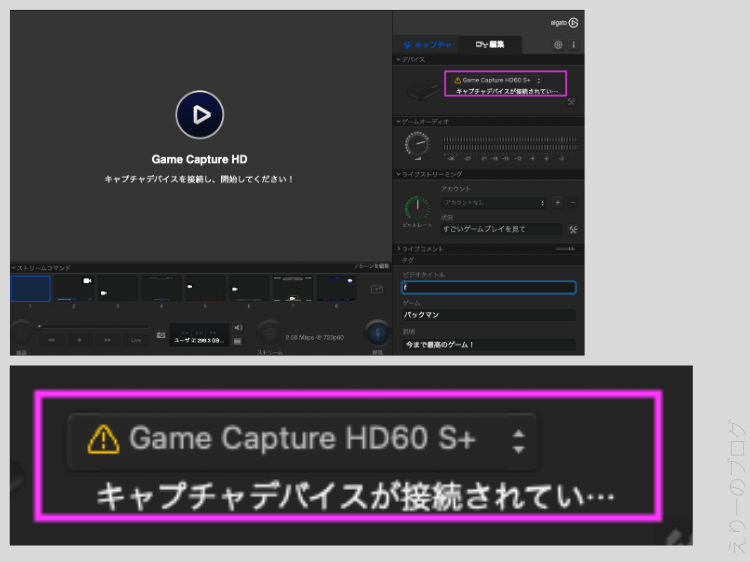Image resolution: width=750 pixels, height=562 pixels.
Task: Open live streaming settings via the wrench icon
Action: (x=572, y=229)
